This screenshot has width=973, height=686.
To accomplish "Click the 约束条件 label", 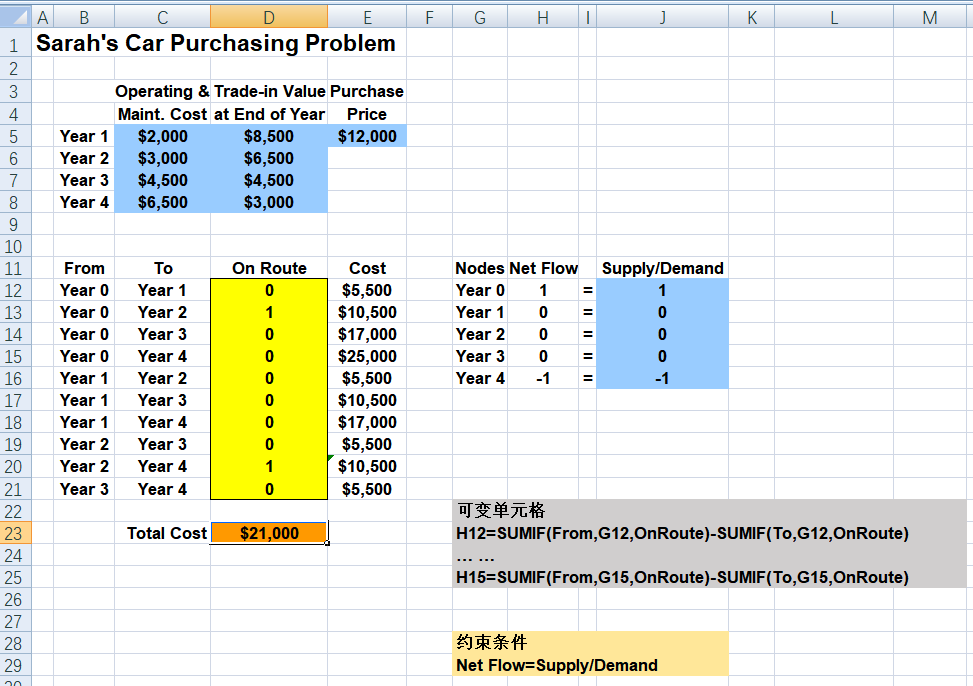I will coord(491,642).
